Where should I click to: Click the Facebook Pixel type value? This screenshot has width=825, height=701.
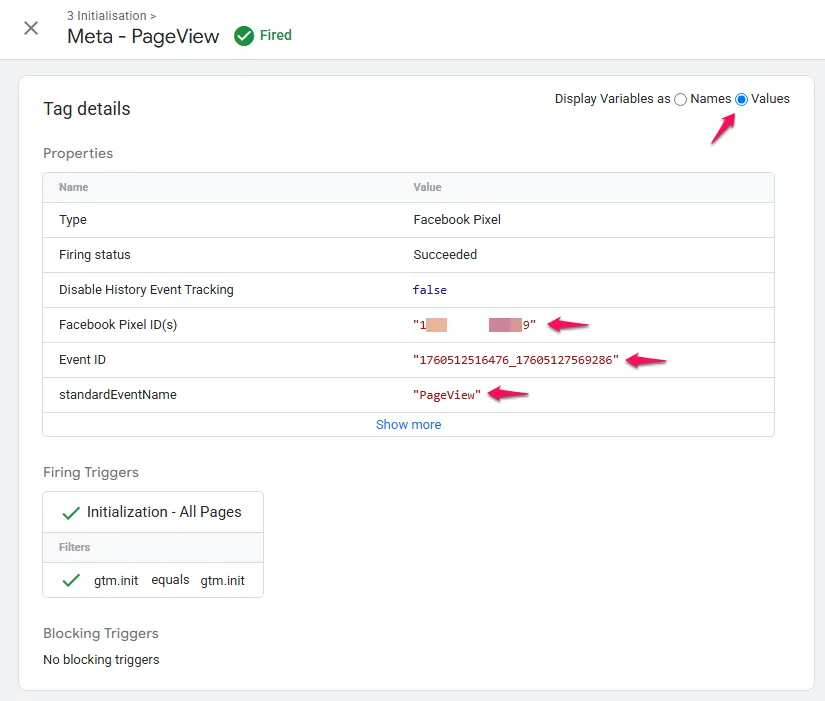457,220
